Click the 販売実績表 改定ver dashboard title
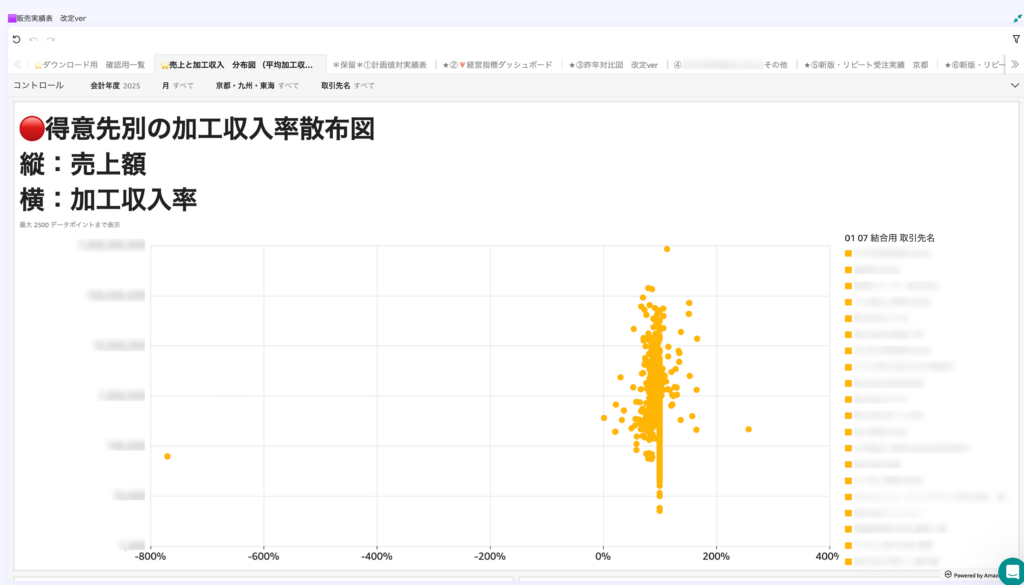The width and height of the screenshot is (1024, 585). [x=51, y=18]
